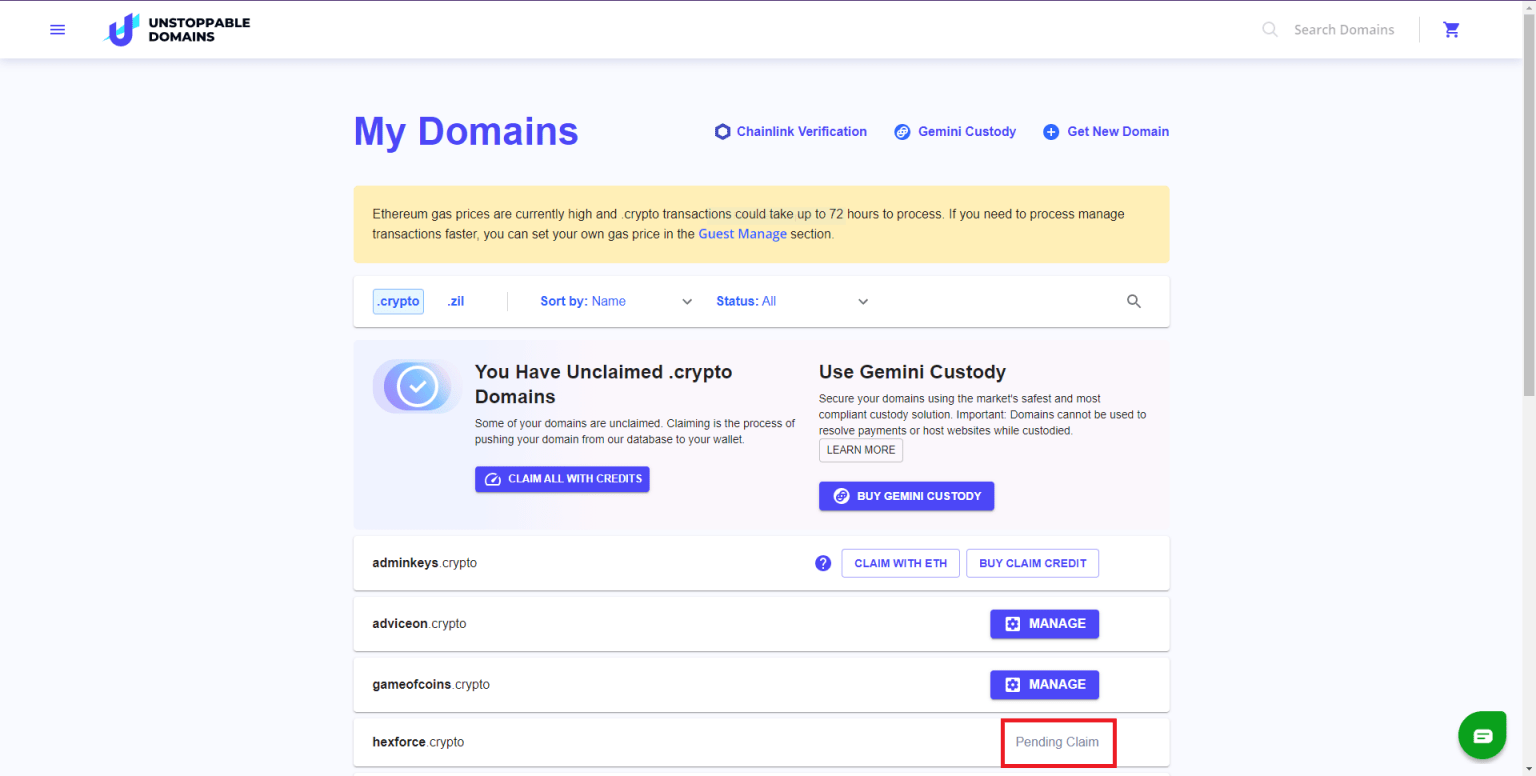Click BUY GEMINI CUSTODY

pyautogui.click(x=906, y=495)
